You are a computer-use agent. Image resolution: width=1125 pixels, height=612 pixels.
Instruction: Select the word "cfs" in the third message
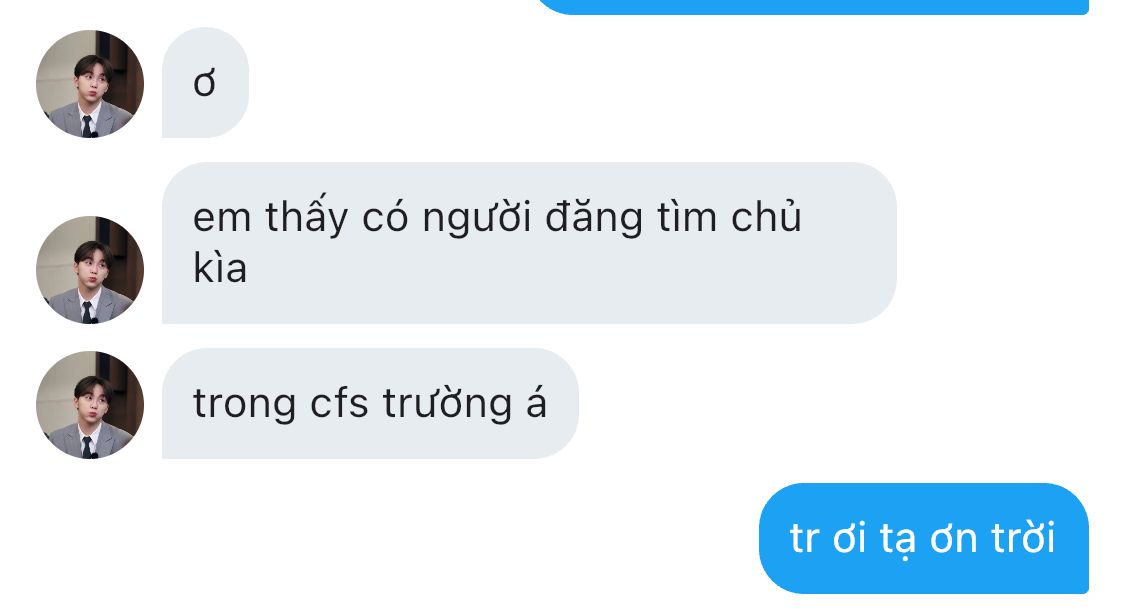[x=339, y=402]
